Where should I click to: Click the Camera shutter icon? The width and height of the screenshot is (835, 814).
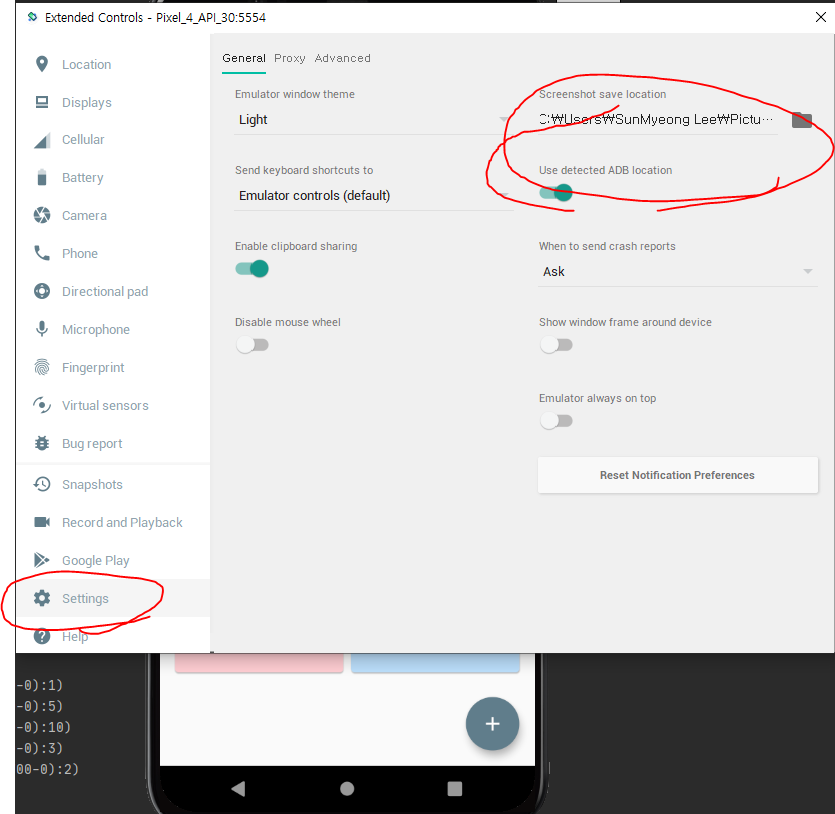pos(42,215)
